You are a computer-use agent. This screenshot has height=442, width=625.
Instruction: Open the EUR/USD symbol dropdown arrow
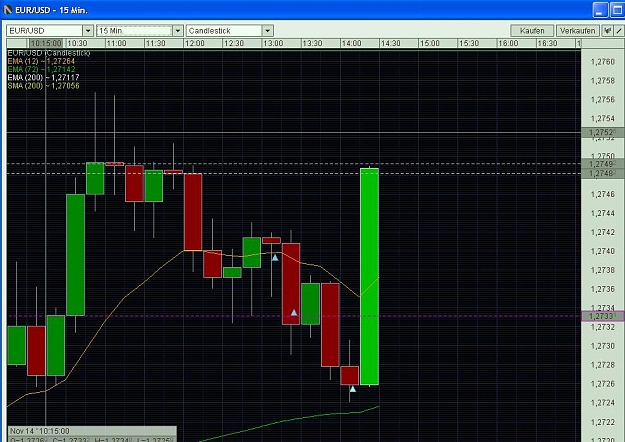[x=88, y=31]
